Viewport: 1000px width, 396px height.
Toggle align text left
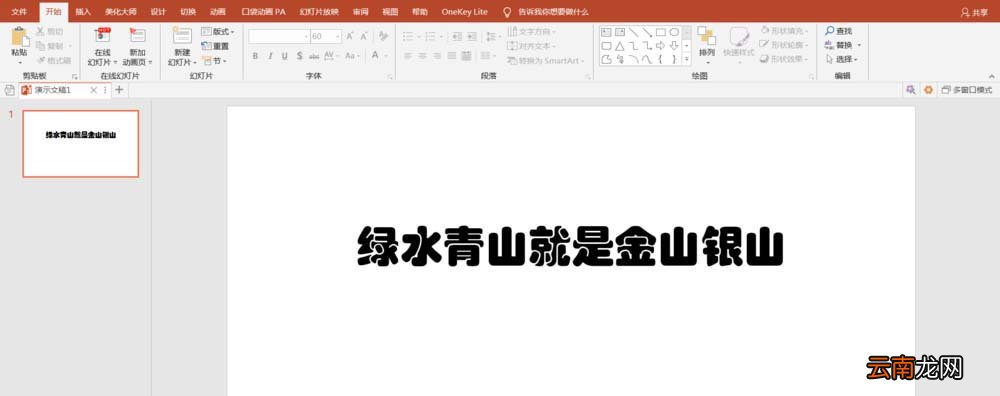[408, 56]
